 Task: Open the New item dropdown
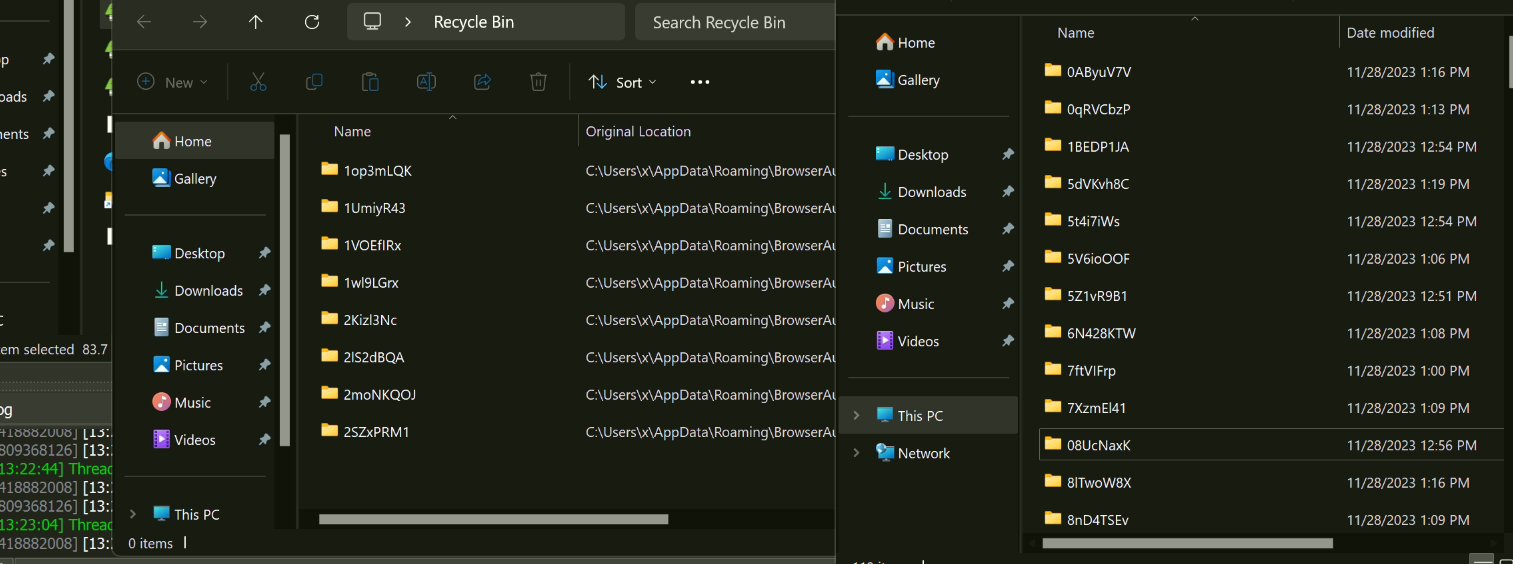pyautogui.click(x=172, y=82)
